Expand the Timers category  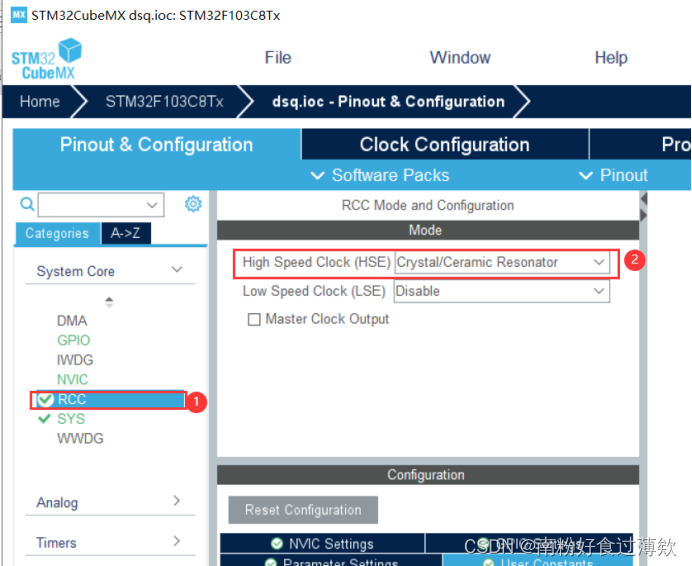[110, 542]
